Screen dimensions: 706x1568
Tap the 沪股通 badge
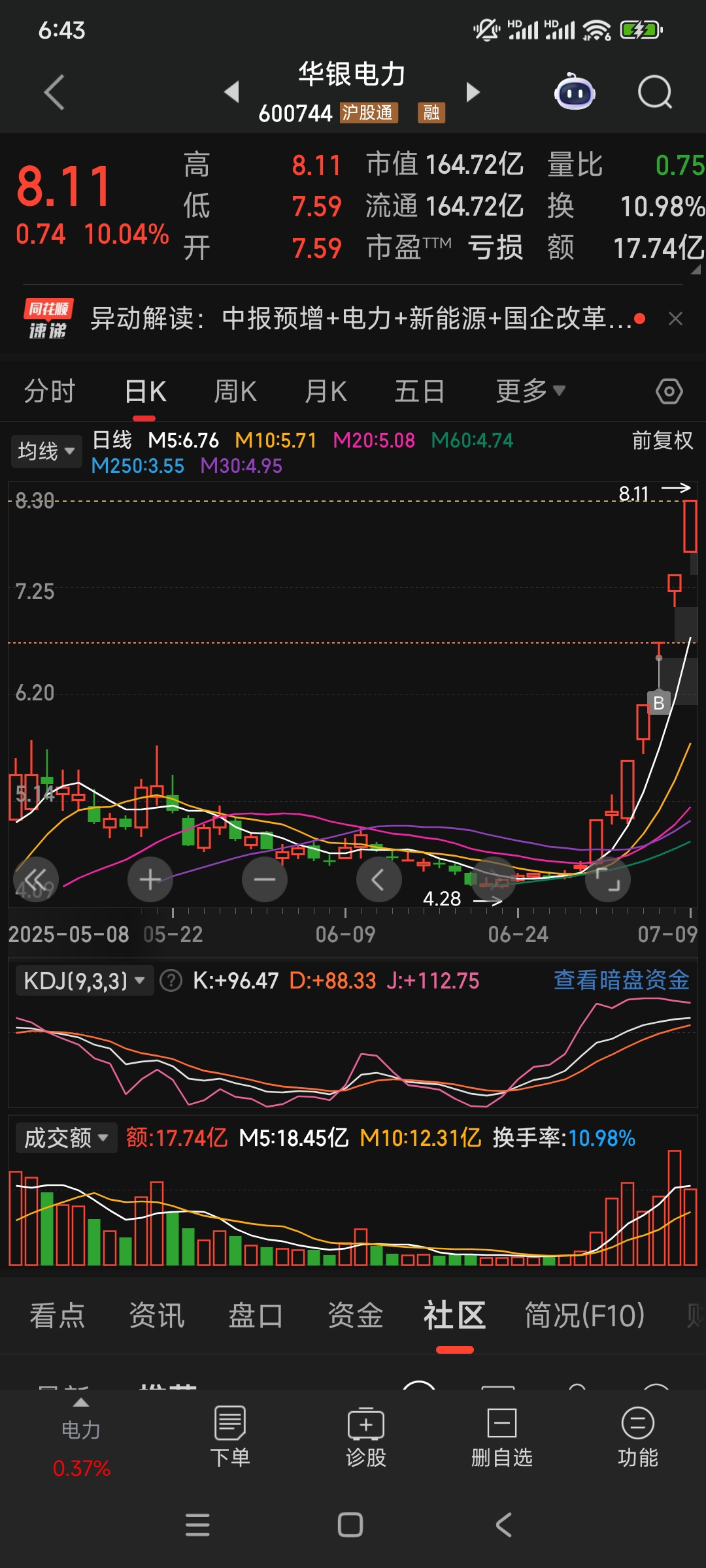[x=369, y=113]
